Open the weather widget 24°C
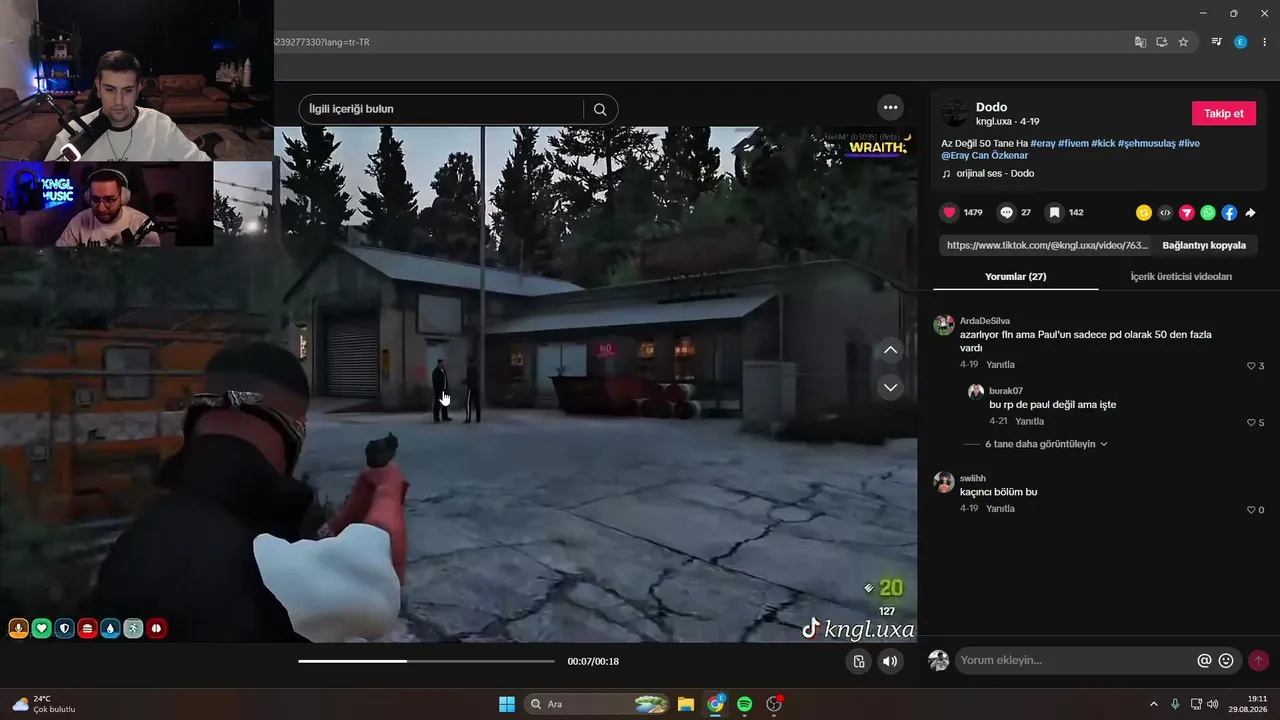1280x720 pixels. click(43, 704)
